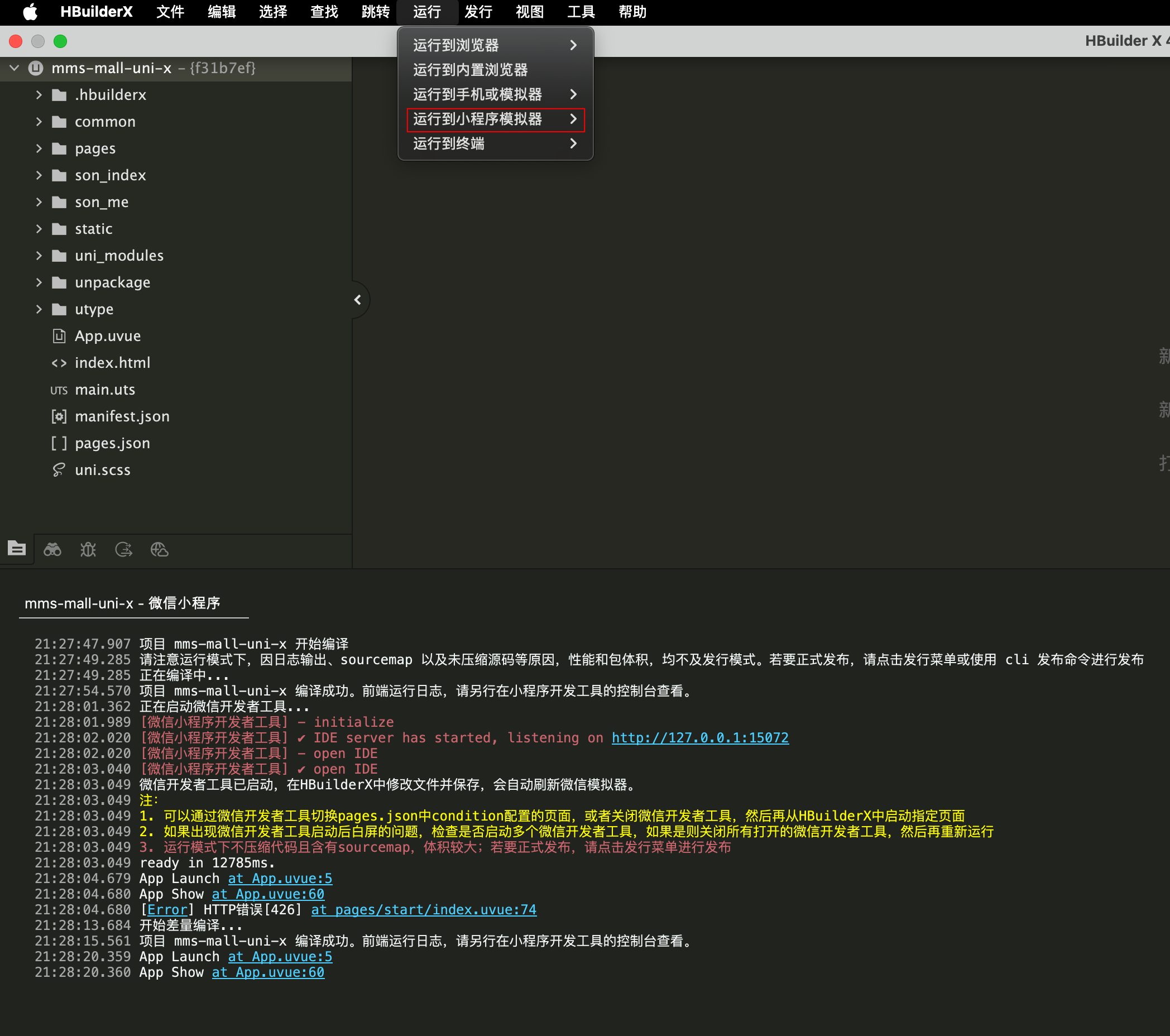The height and width of the screenshot is (1036, 1170).
Task: Click the index.html code icon
Action: 59,363
